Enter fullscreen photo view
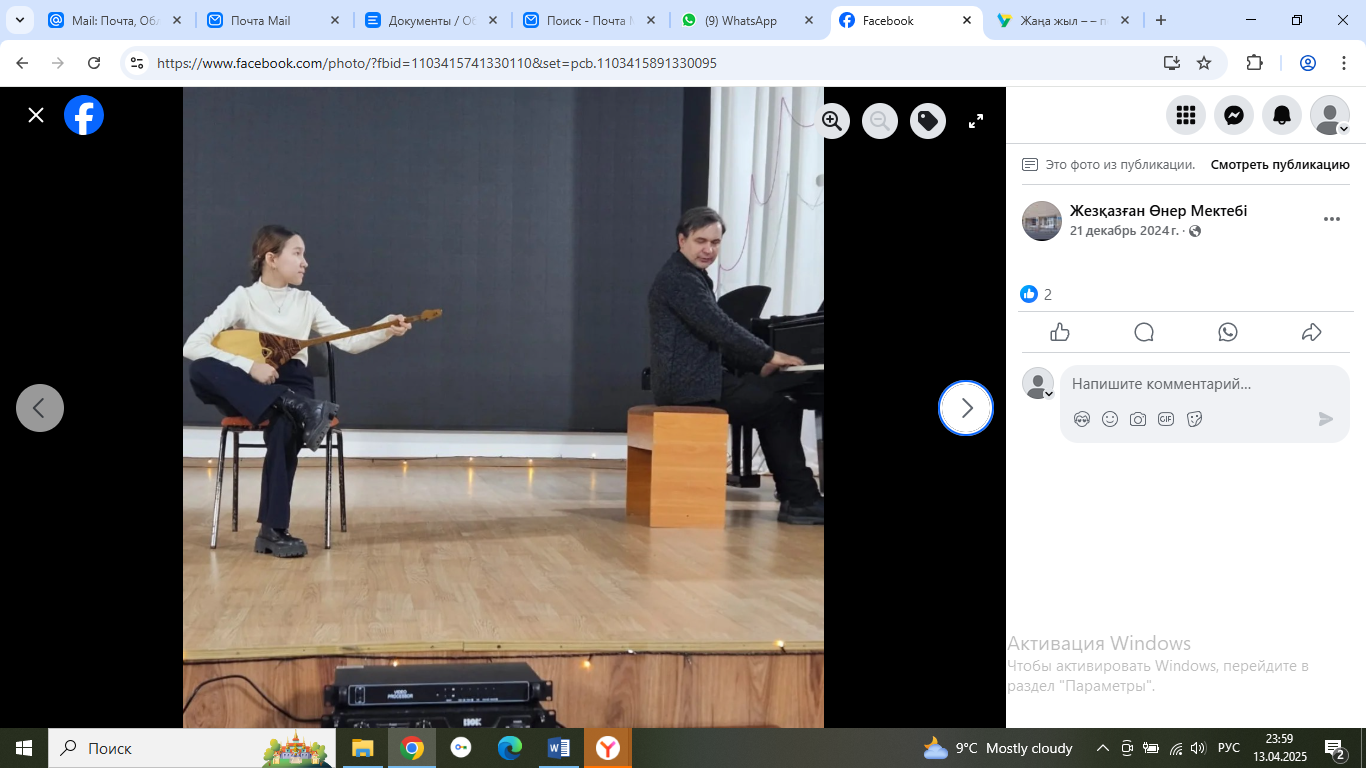The image size is (1366, 768). tap(976, 121)
